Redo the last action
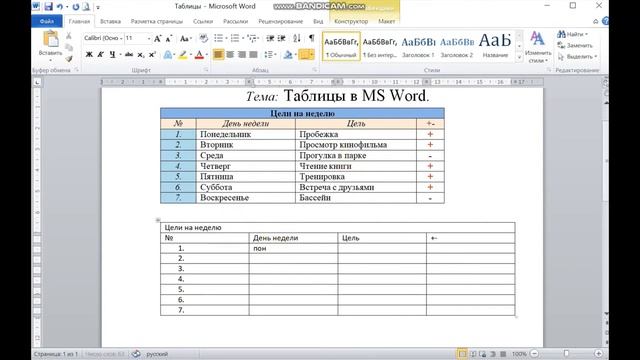 [76, 7]
